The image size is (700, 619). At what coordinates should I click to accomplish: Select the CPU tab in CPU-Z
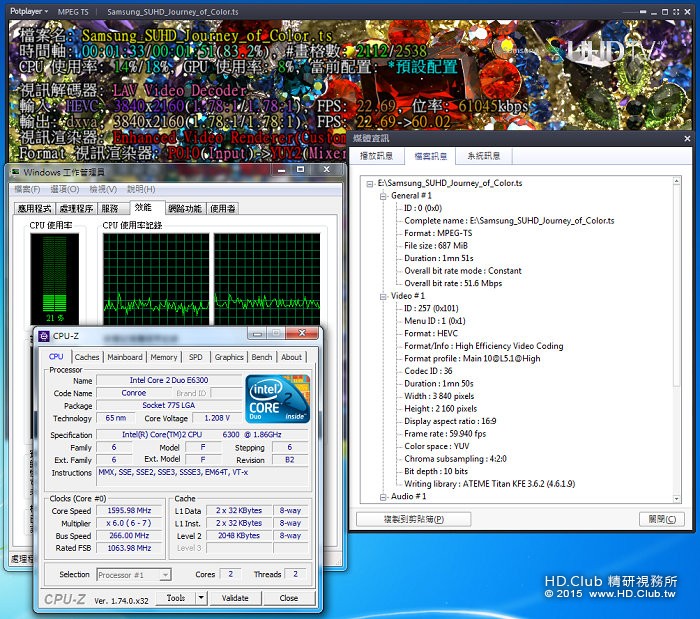[x=56, y=356]
